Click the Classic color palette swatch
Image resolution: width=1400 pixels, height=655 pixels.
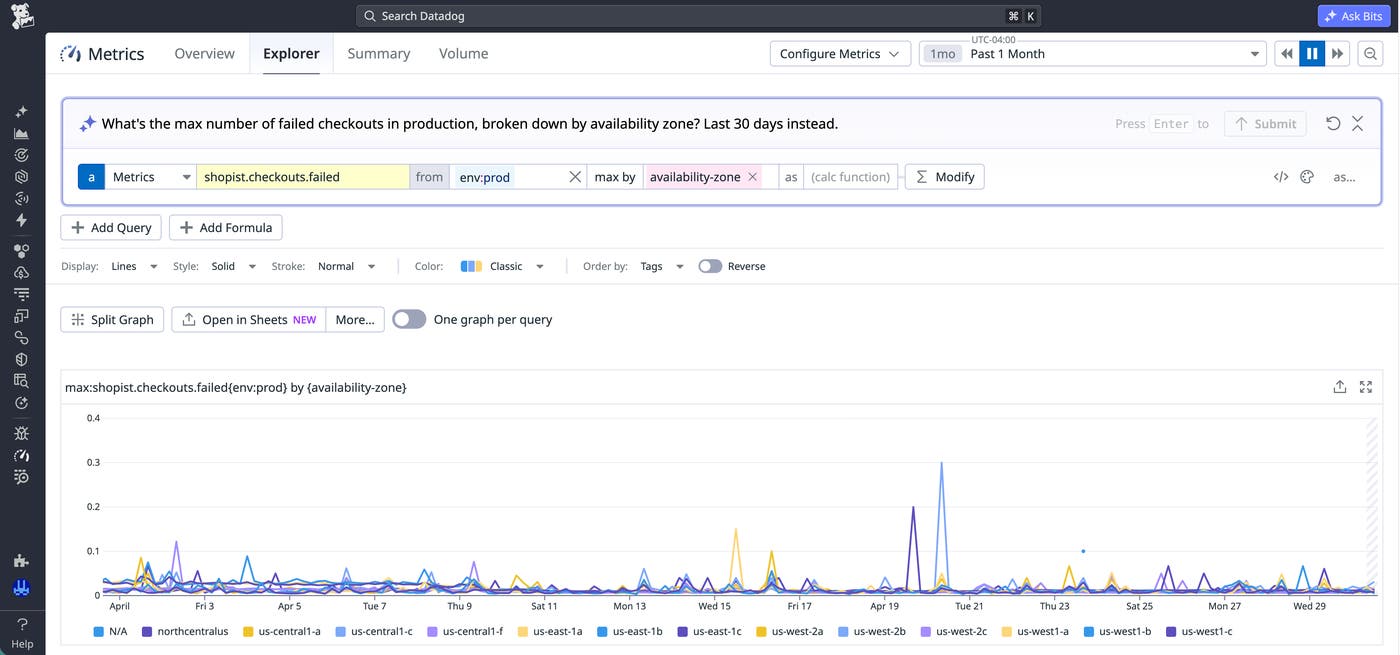471,266
